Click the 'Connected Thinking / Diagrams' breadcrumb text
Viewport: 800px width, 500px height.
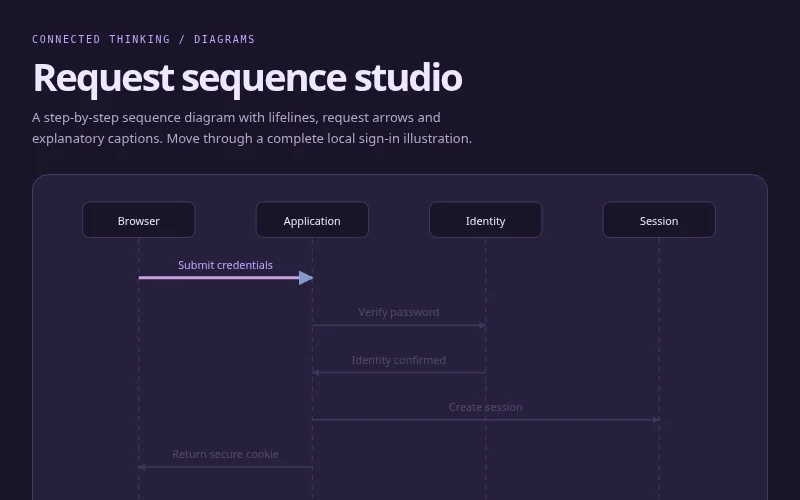coord(143,39)
